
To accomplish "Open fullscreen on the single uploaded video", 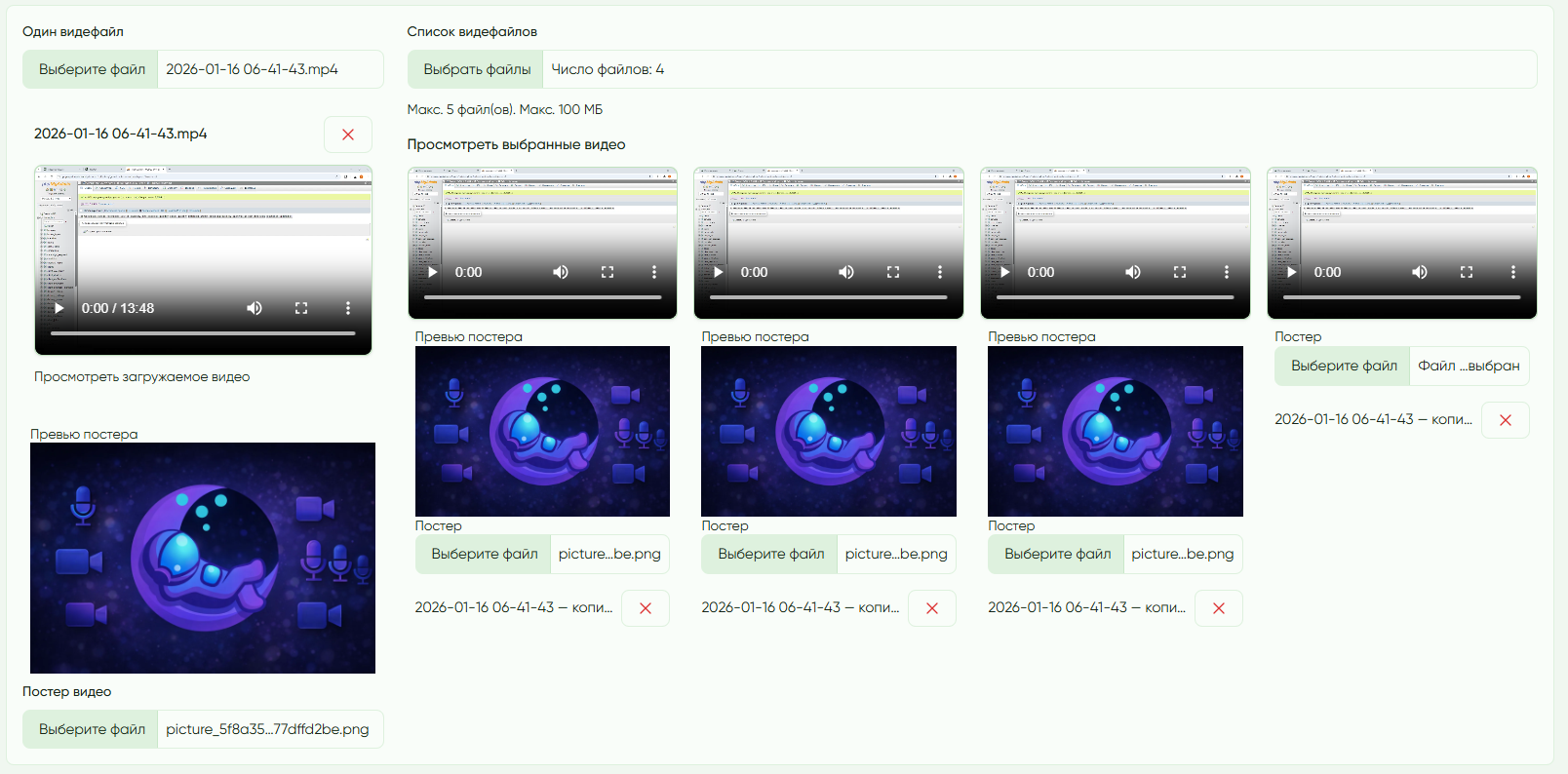I will [x=301, y=308].
